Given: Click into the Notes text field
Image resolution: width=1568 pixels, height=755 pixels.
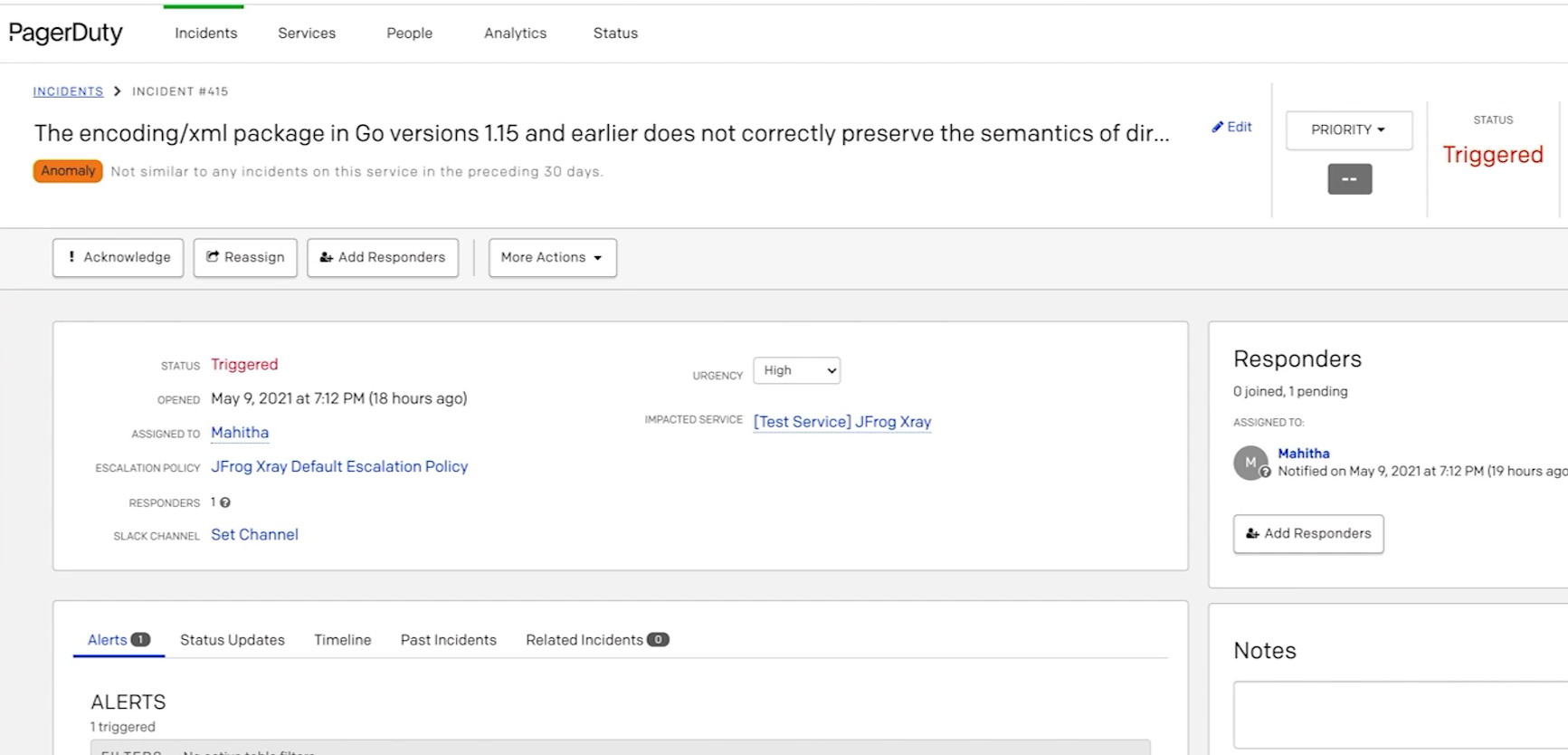Looking at the screenshot, I should click(x=1400, y=714).
